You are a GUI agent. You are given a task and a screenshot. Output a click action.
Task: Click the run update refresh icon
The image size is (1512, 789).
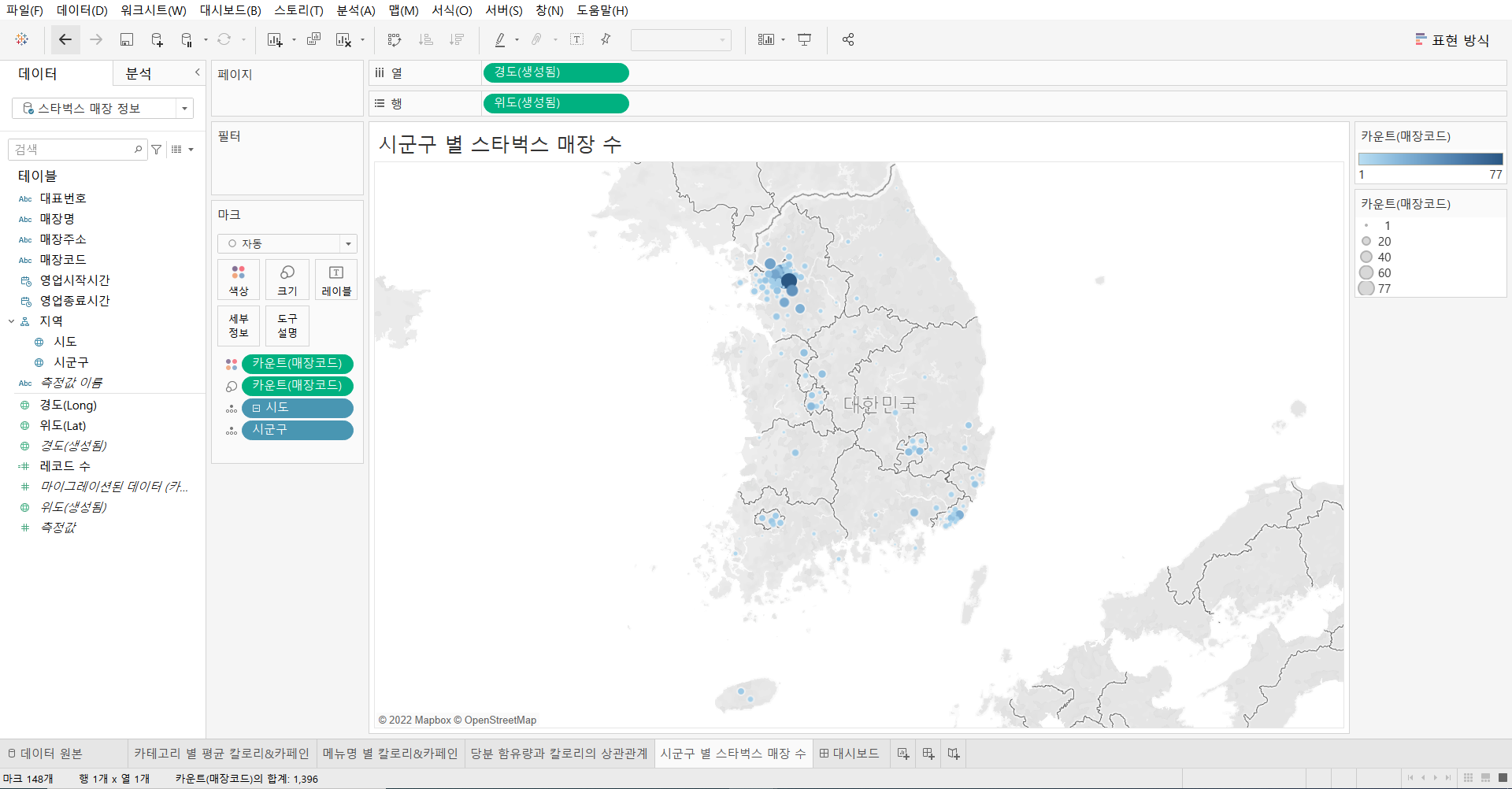click(224, 39)
